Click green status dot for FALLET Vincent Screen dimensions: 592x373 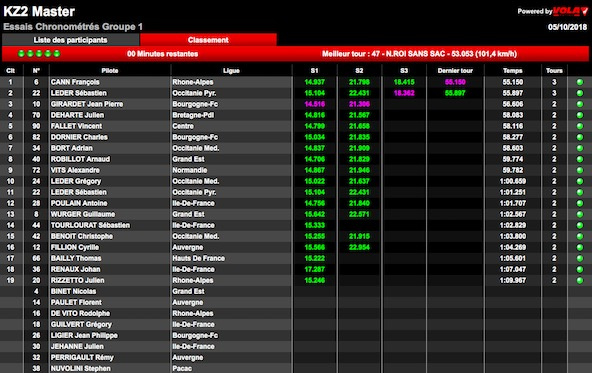coord(580,126)
